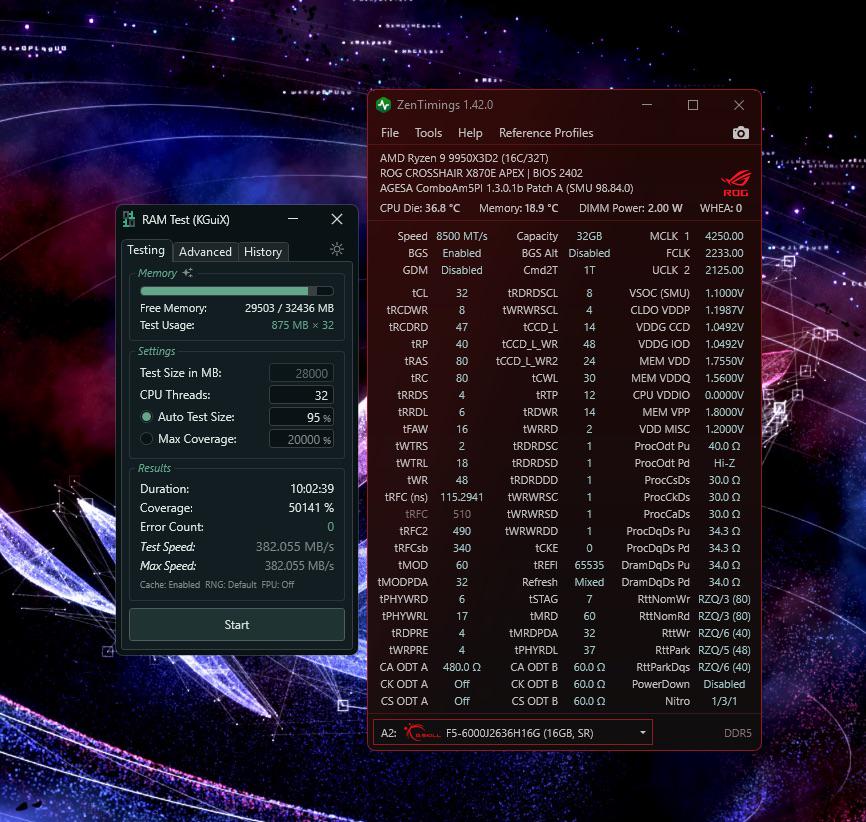Click the AMD Ryzen 9 9950X3D2 text

[464, 158]
